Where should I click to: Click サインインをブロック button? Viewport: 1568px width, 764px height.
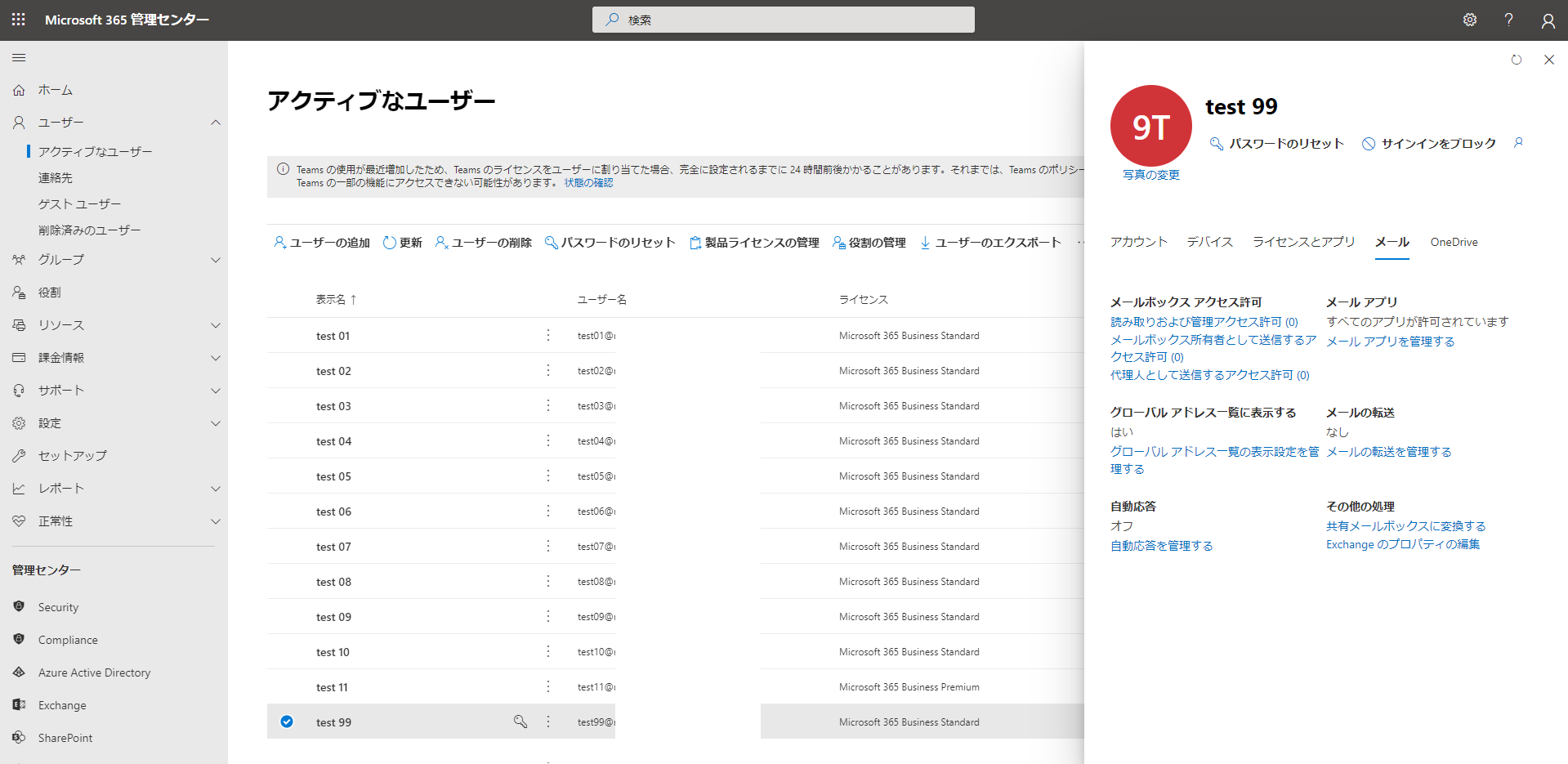point(1429,144)
